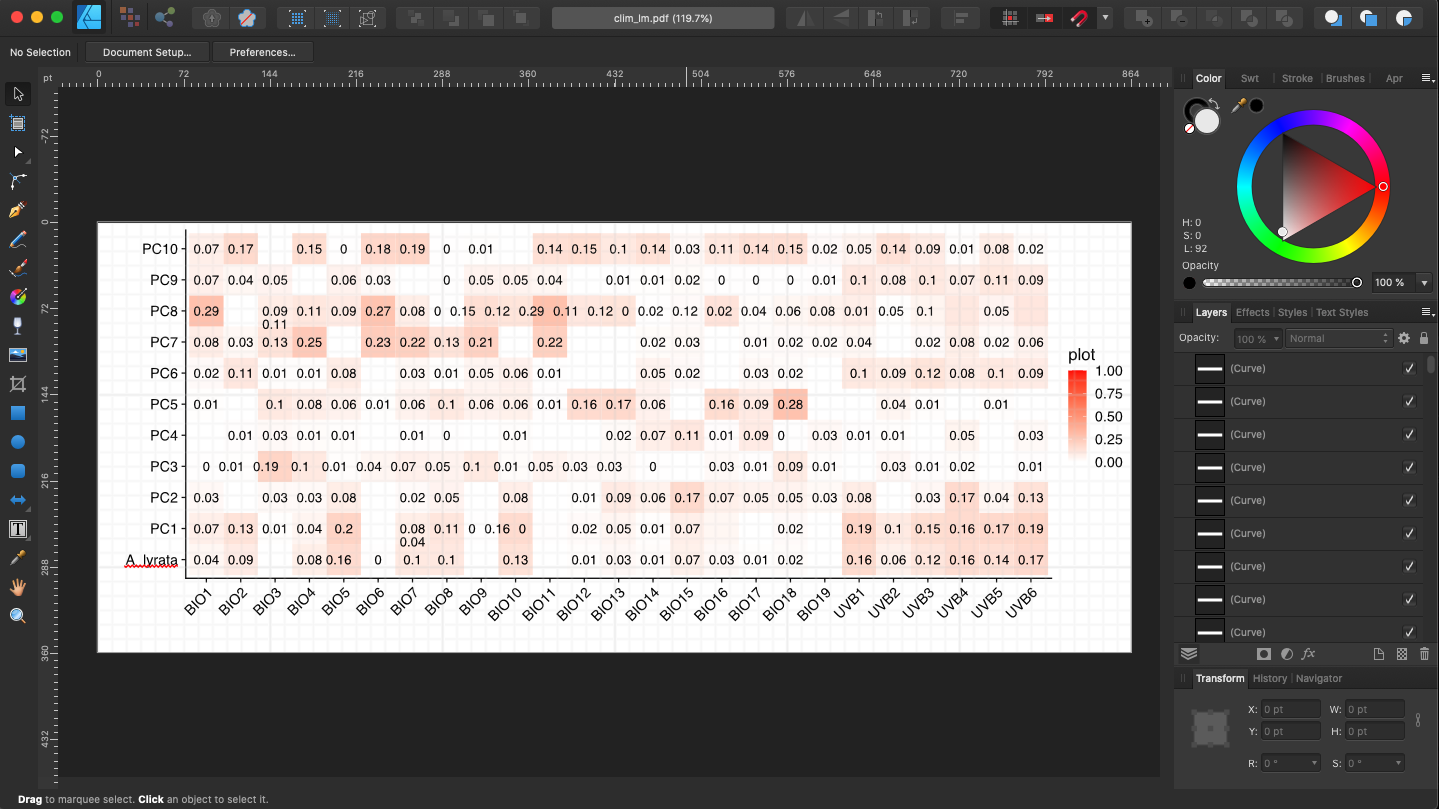Viewport: 1439px width, 809px height.
Task: Click the anchor point selector in Transform
Action: pos(1211,727)
